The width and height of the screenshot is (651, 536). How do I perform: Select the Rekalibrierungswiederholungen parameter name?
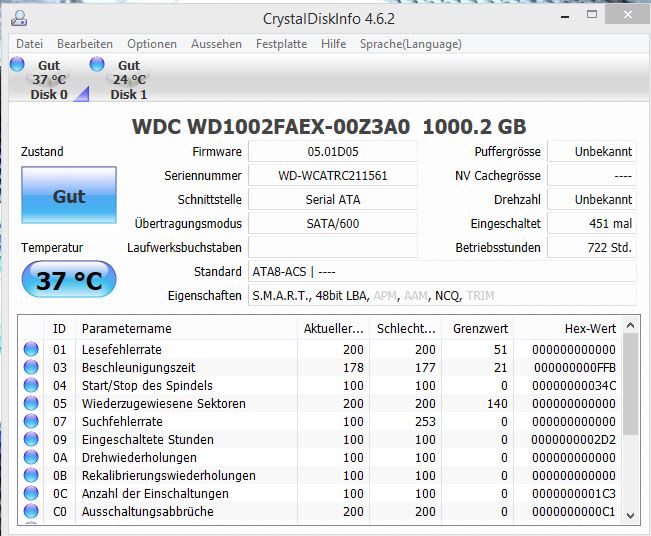(169, 475)
